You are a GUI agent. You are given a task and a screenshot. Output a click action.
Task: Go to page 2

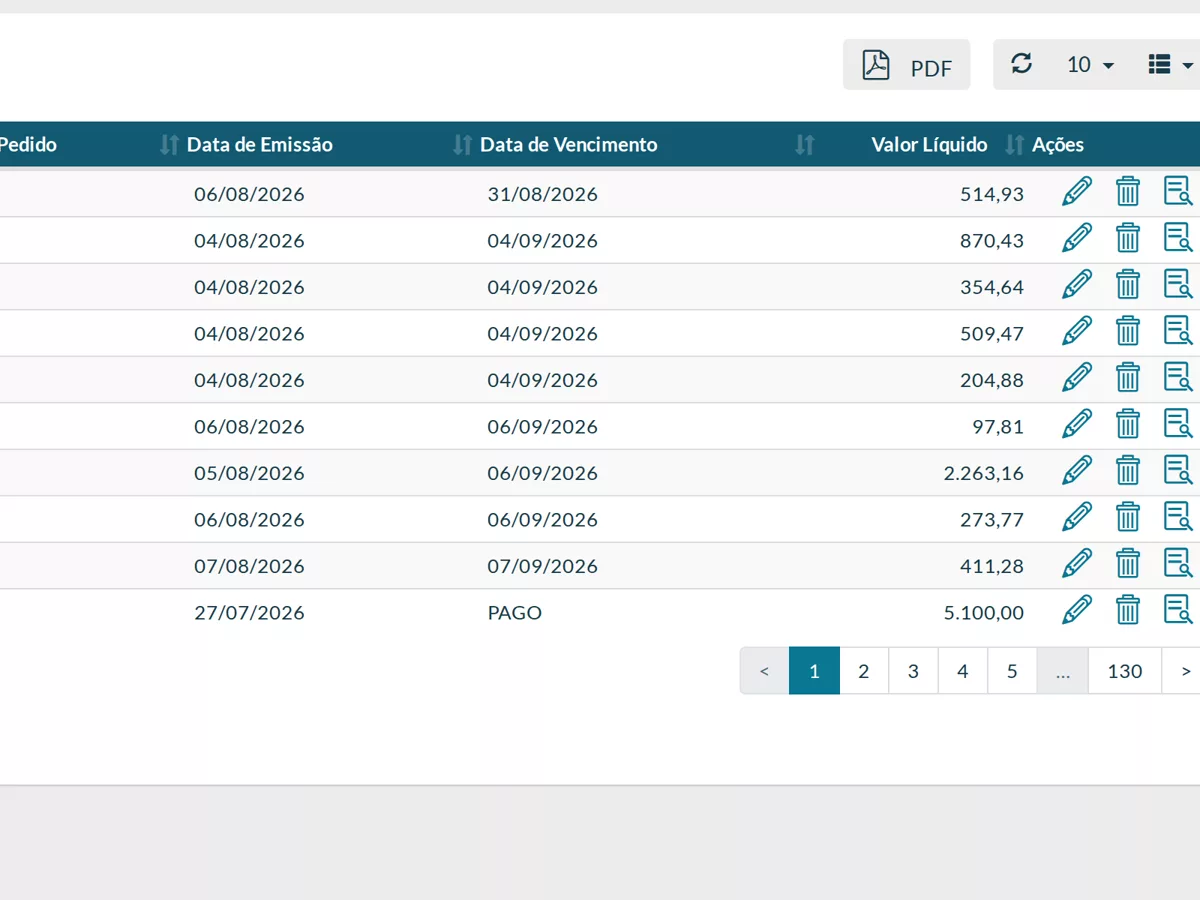[864, 671]
